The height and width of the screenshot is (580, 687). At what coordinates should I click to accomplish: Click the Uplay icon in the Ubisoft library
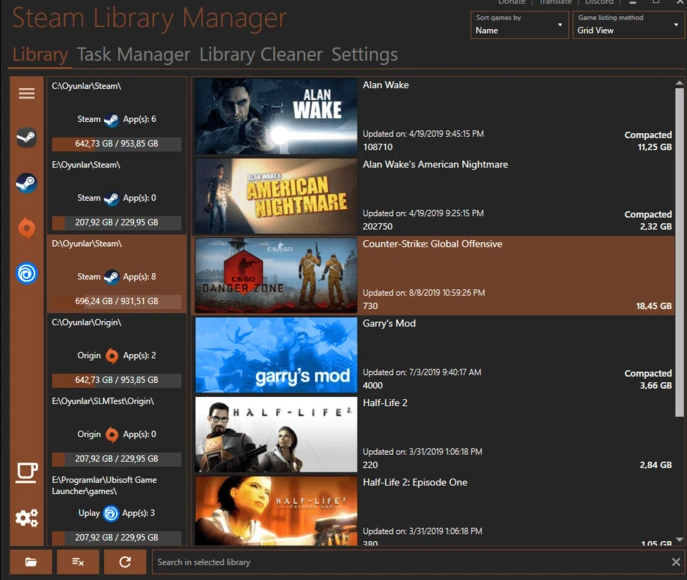pos(111,513)
